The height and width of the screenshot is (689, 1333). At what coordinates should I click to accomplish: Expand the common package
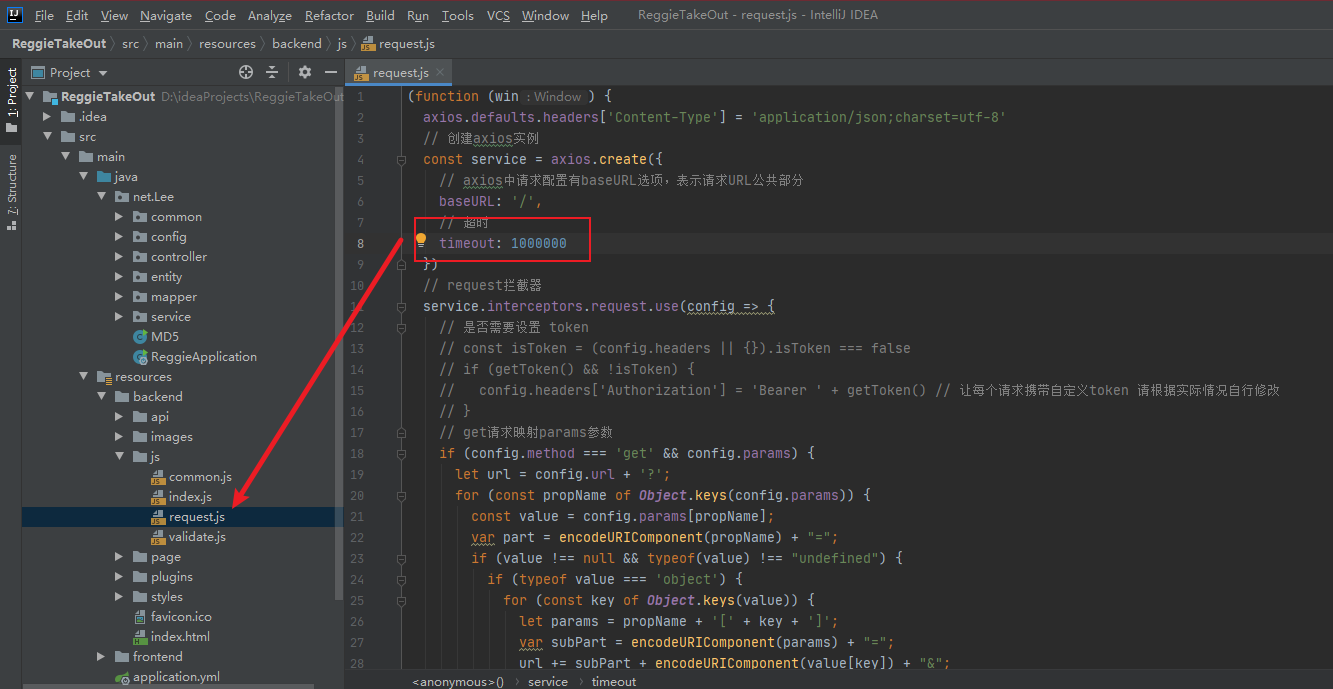[119, 217]
